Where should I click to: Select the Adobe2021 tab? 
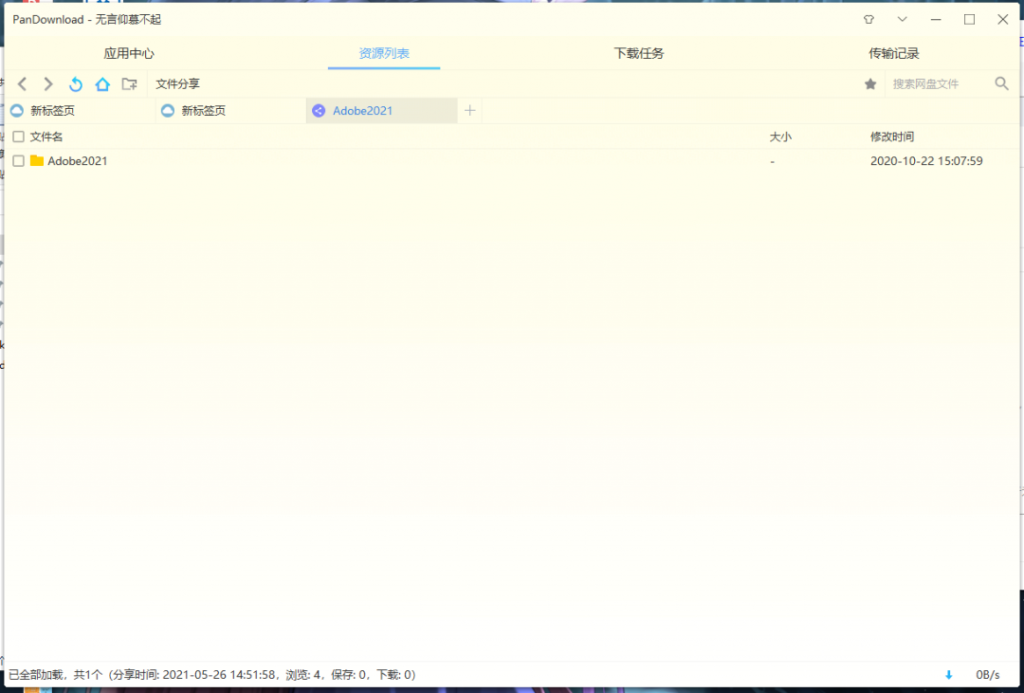[x=381, y=111]
